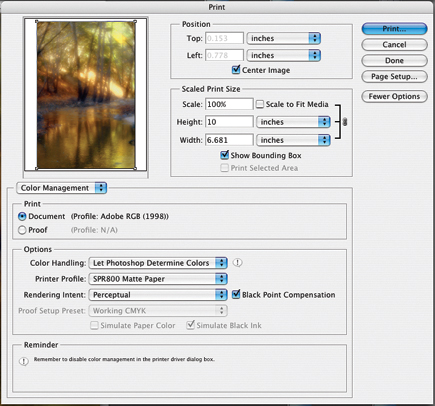
Task: Expand the Rendering Intent dropdown
Action: point(158,295)
